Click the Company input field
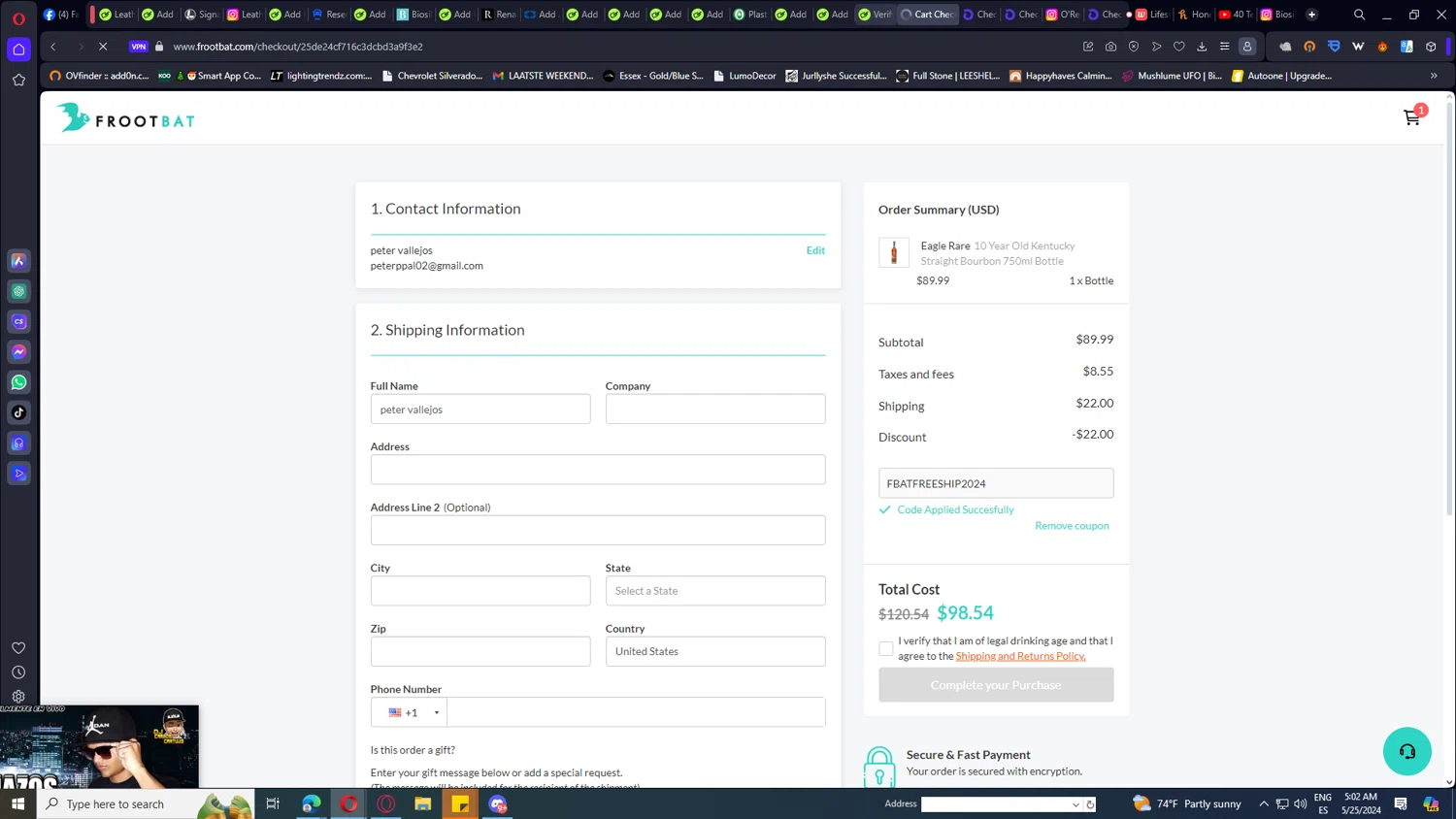Viewport: 1456px width, 819px height. pyautogui.click(x=715, y=409)
